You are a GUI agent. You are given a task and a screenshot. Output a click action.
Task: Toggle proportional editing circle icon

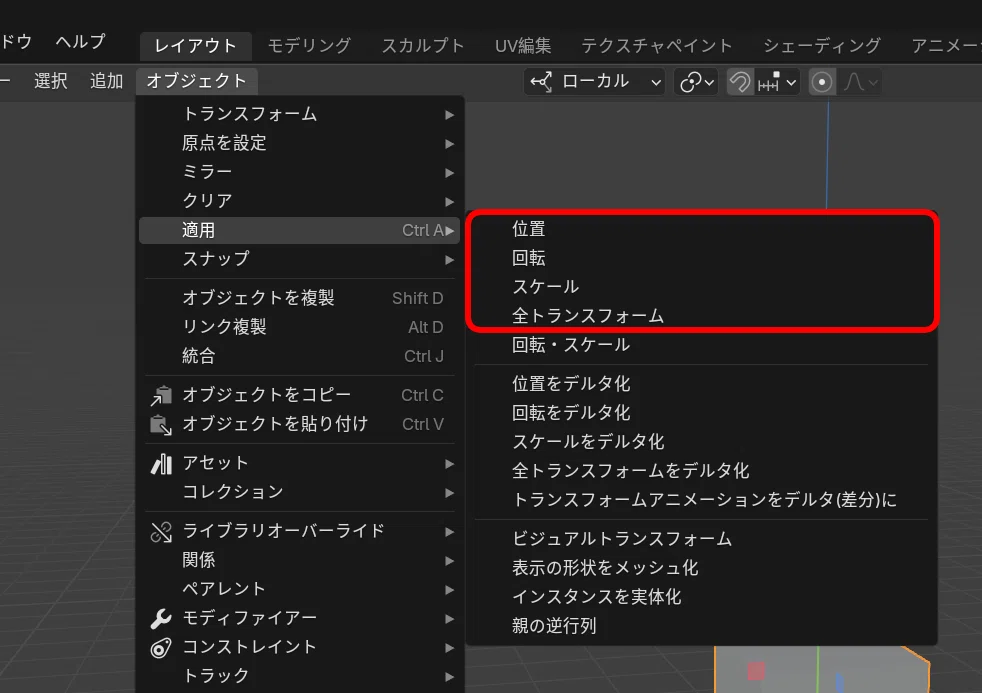(822, 82)
